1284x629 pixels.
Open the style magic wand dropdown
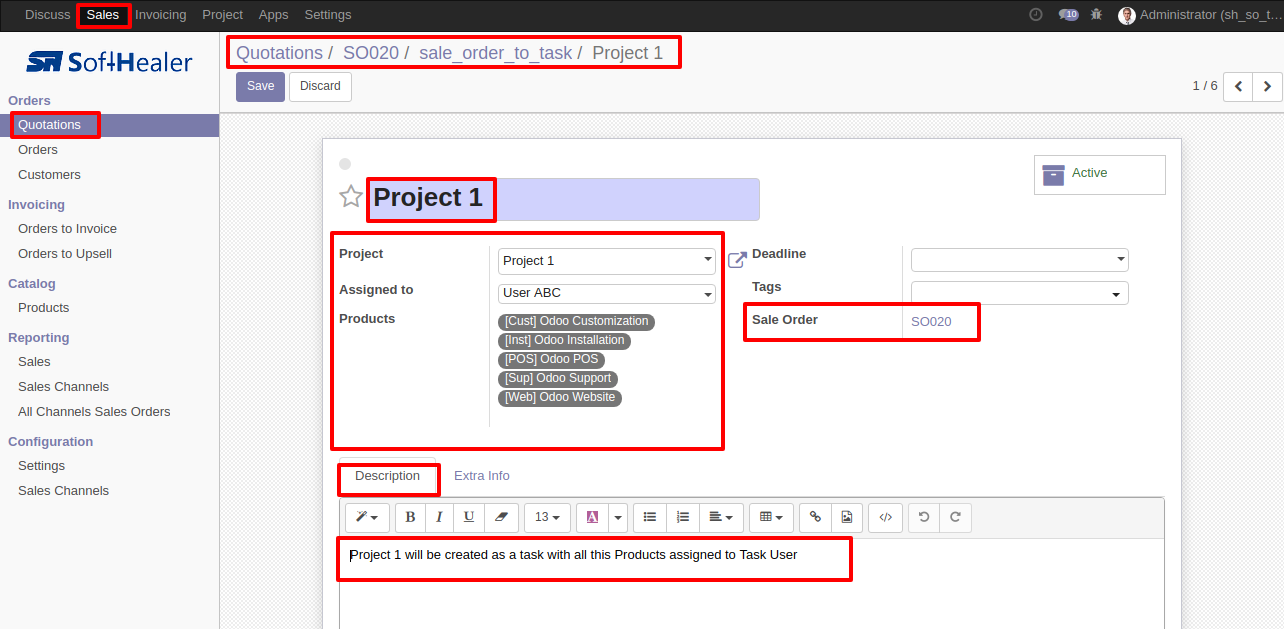(367, 517)
